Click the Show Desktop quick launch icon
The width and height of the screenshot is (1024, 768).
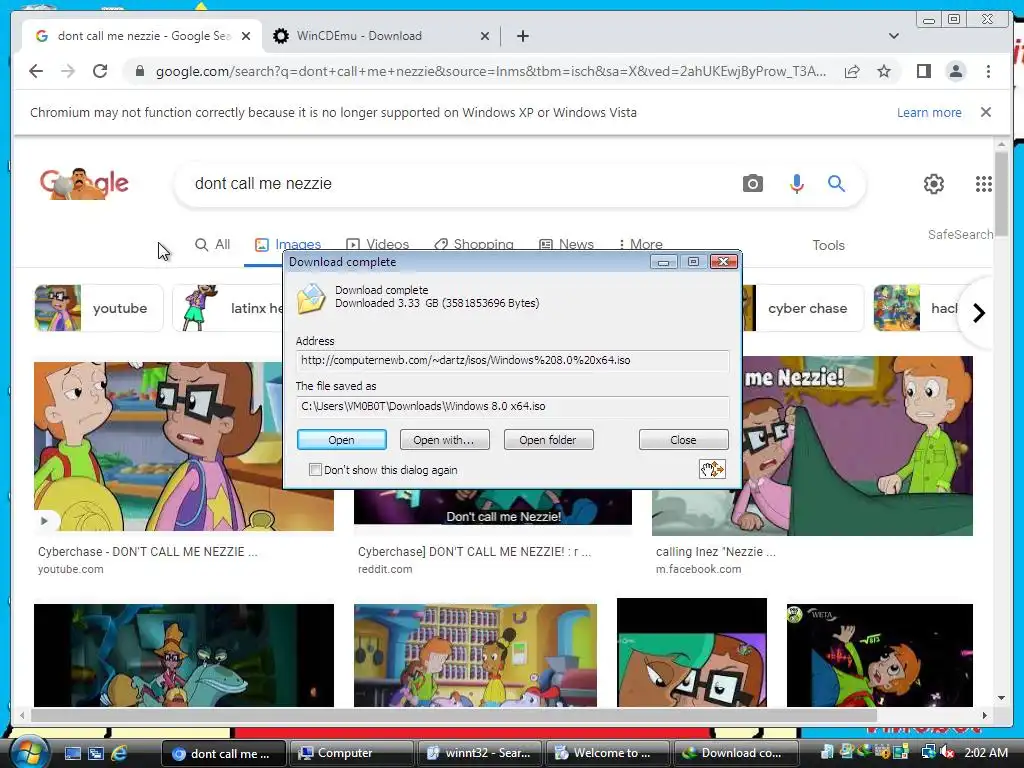click(x=72, y=753)
